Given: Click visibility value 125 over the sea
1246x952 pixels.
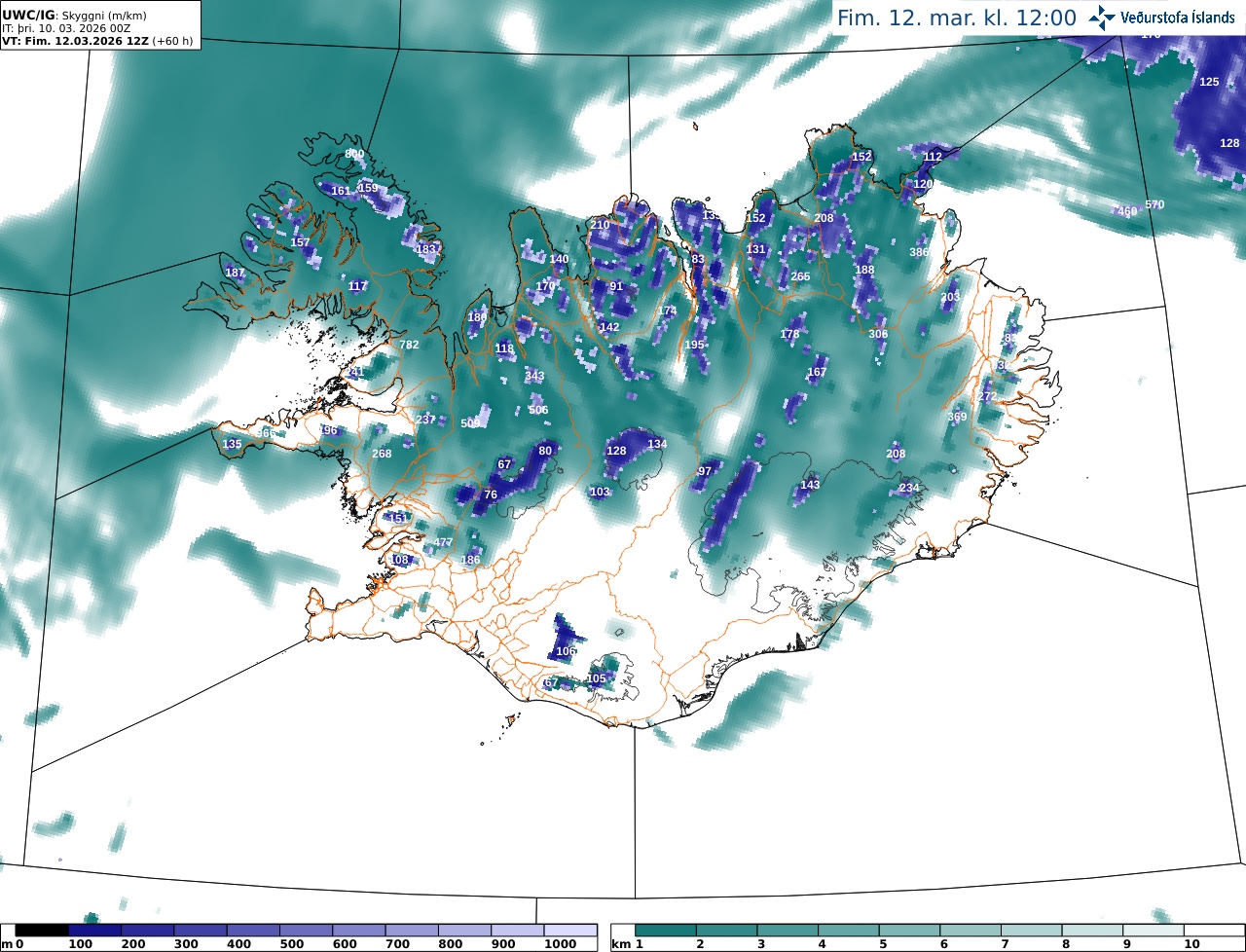Looking at the screenshot, I should point(1209,82).
